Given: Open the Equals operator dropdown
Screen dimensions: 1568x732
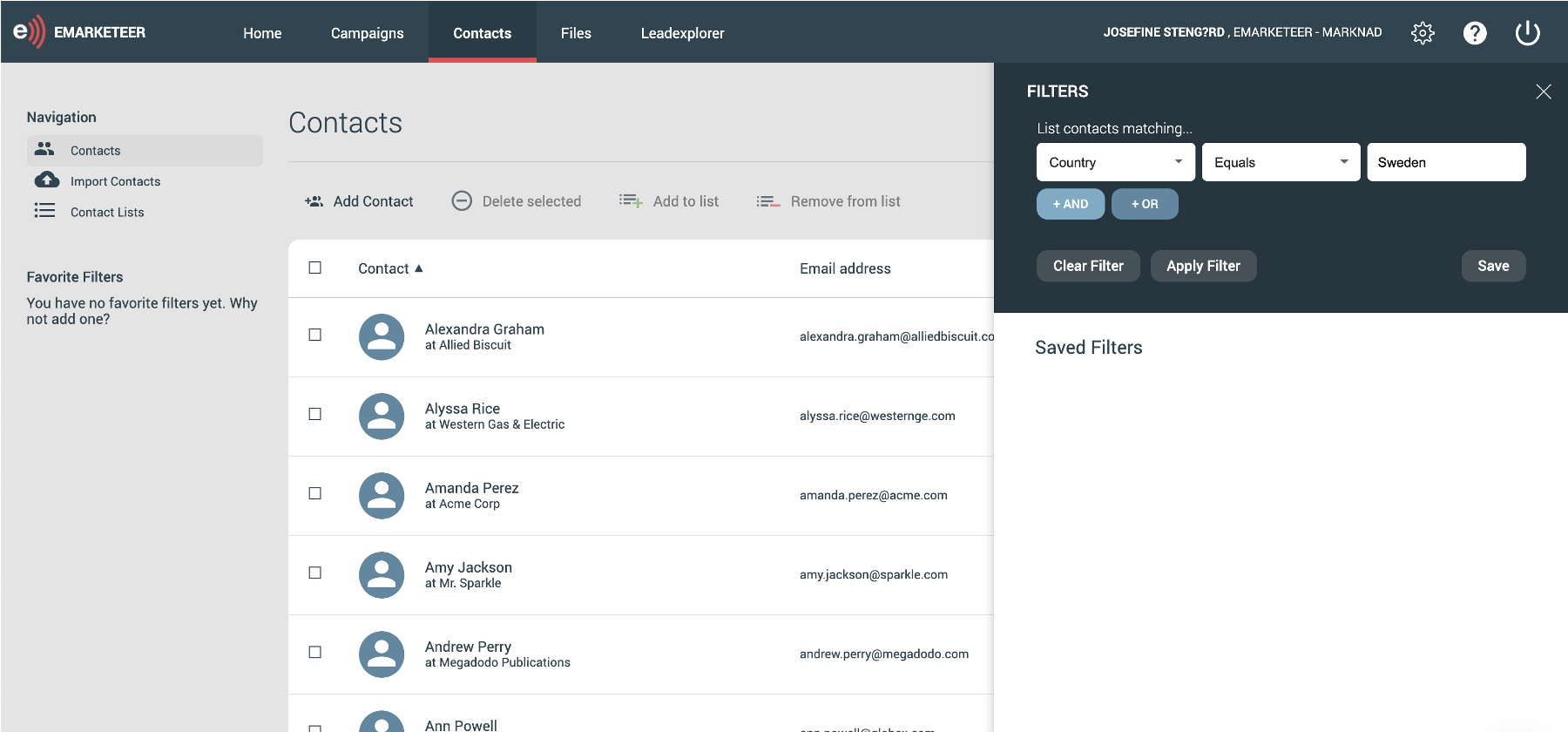Looking at the screenshot, I should pyautogui.click(x=1281, y=162).
